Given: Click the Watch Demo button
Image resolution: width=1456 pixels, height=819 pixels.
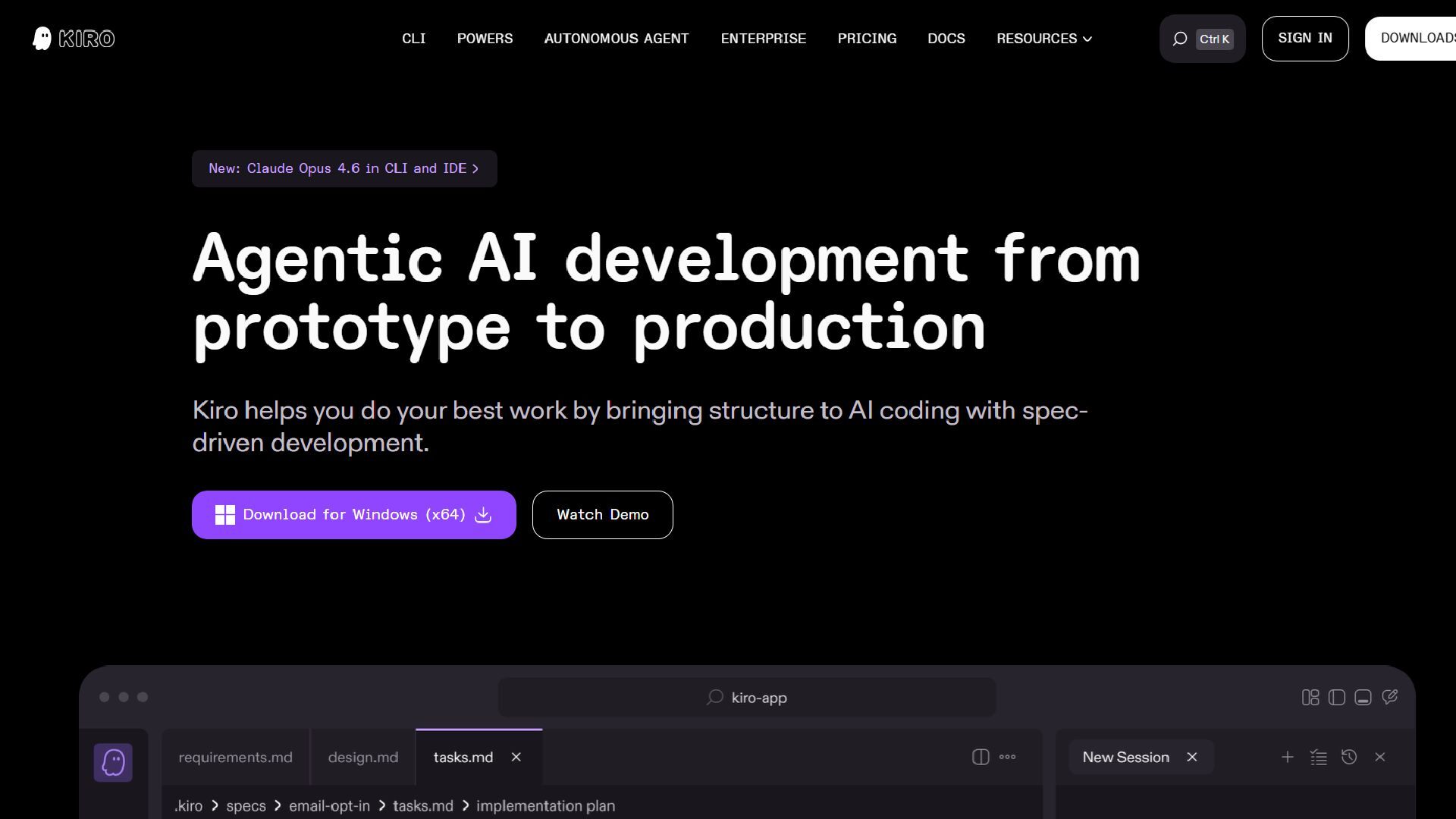Looking at the screenshot, I should coord(602,515).
